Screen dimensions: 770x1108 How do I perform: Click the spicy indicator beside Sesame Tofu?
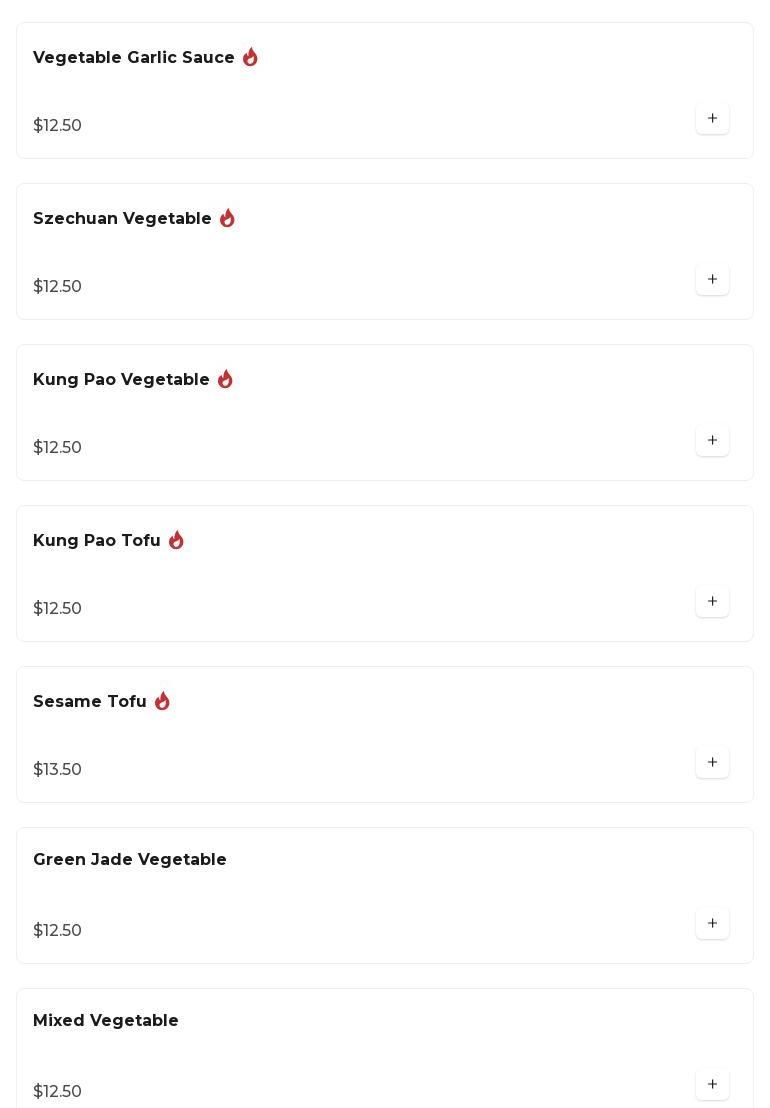pyautogui.click(x=162, y=702)
